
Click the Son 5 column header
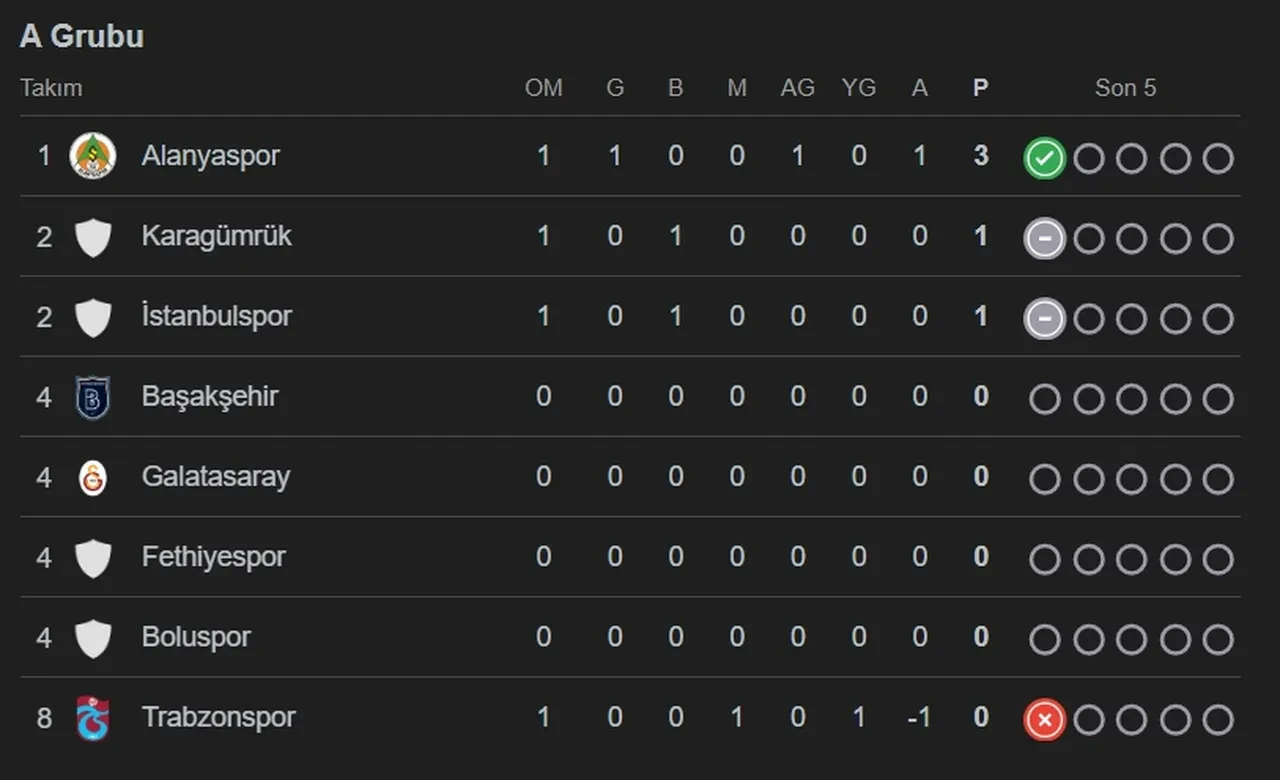pyautogui.click(x=1125, y=88)
